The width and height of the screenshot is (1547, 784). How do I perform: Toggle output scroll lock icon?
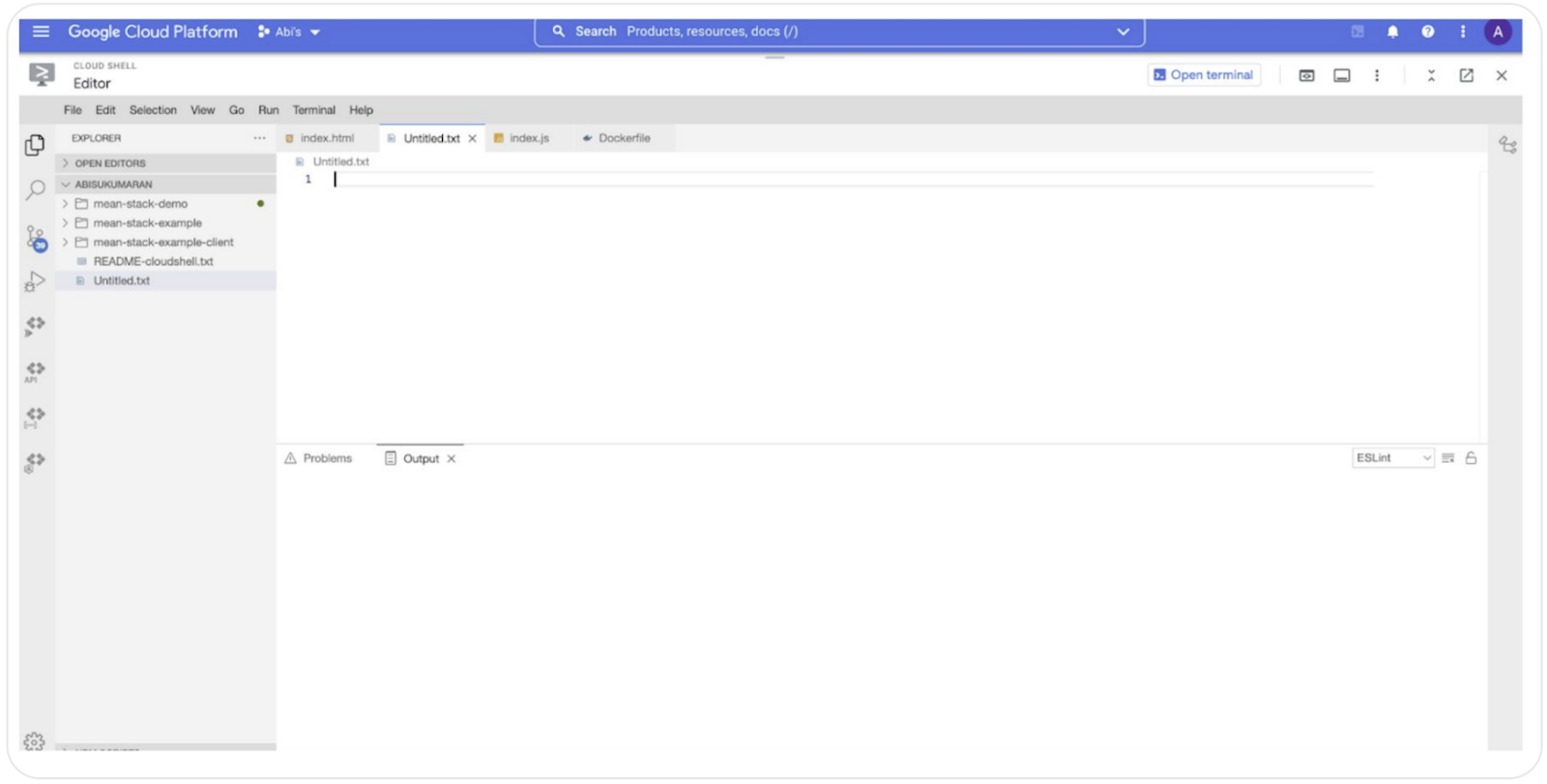[1471, 458]
